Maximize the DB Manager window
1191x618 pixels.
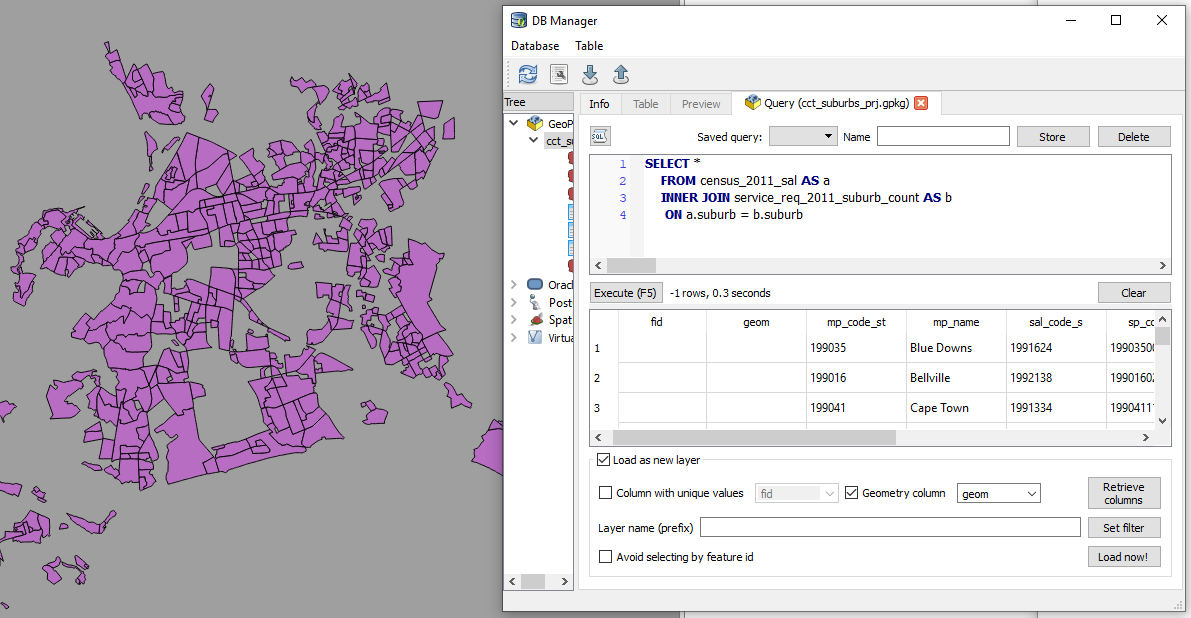[1116, 20]
